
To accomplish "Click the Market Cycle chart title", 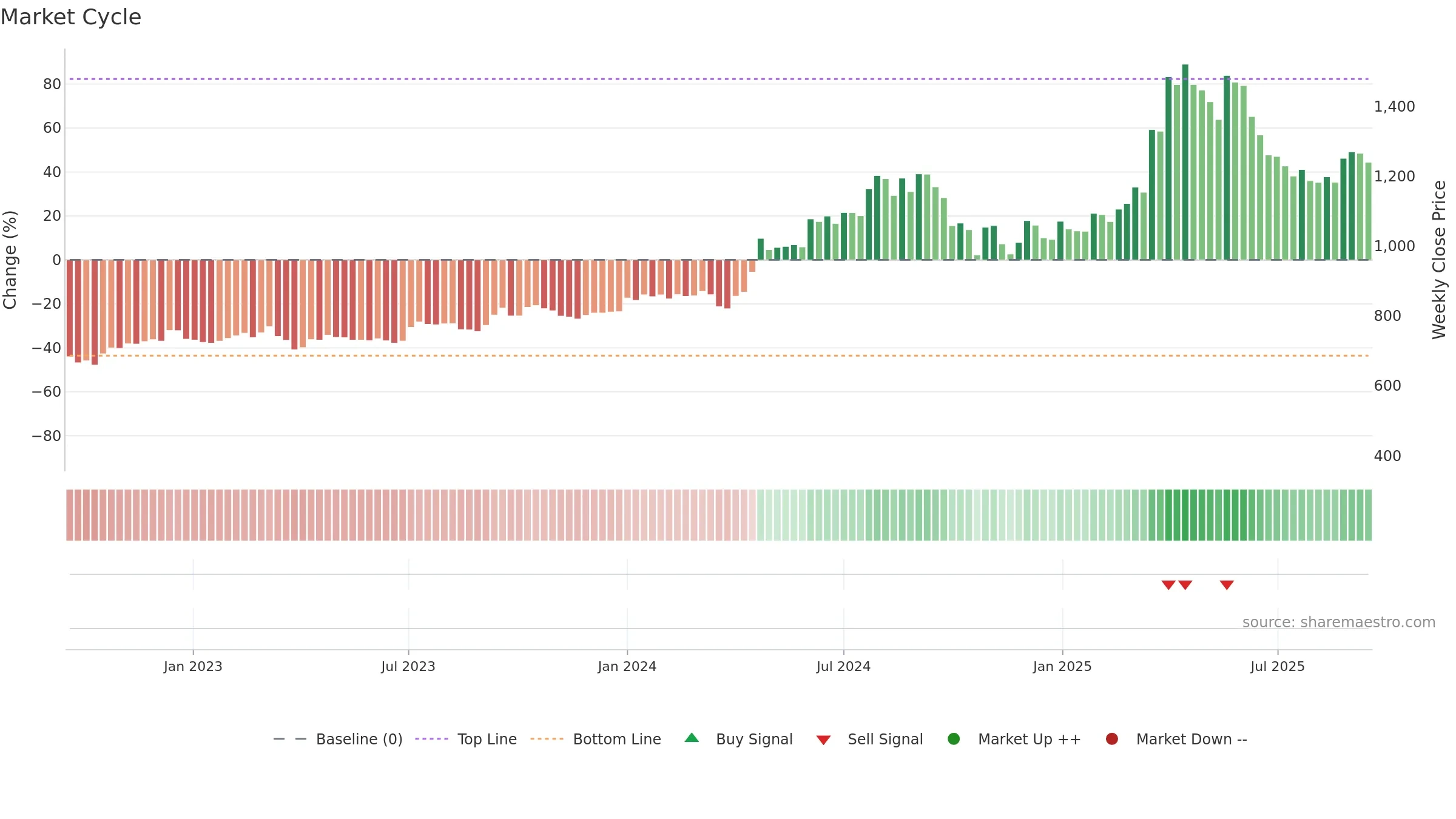I will click(x=71, y=17).
